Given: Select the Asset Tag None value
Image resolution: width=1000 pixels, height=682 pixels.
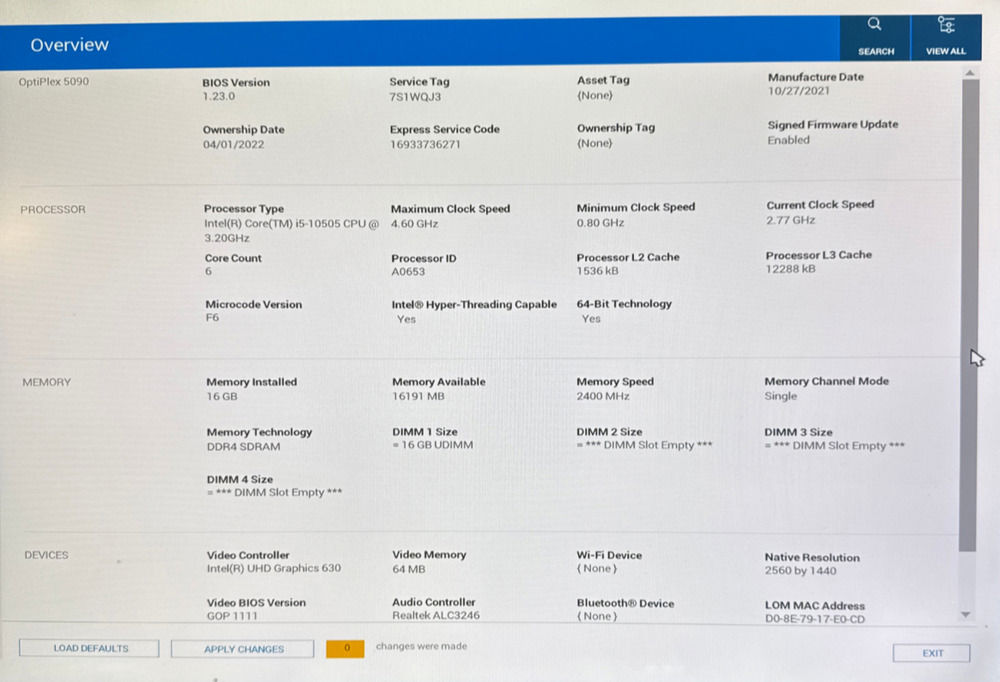Looking at the screenshot, I should click(594, 95).
